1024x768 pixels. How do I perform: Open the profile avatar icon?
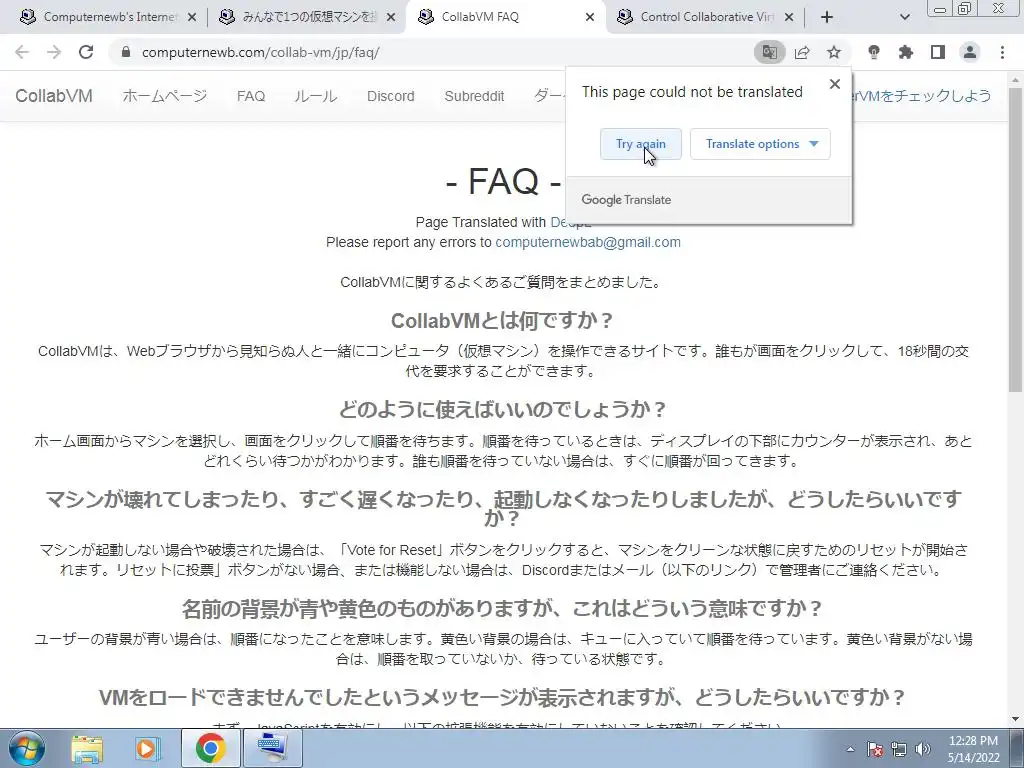click(x=970, y=52)
